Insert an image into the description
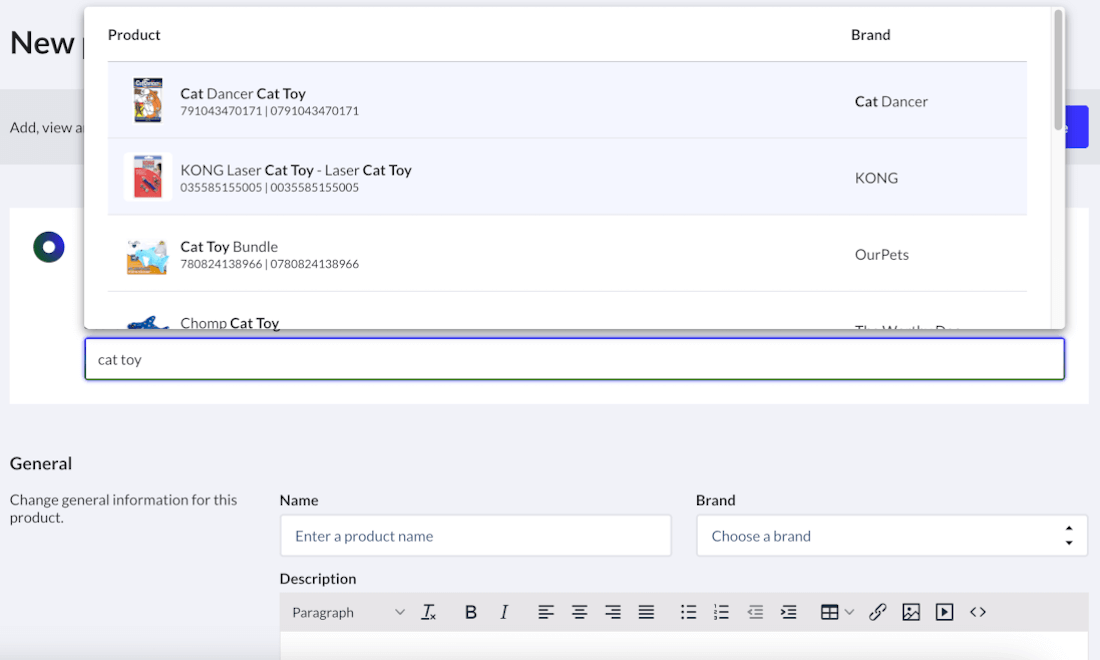This screenshot has width=1100, height=660. (911, 612)
